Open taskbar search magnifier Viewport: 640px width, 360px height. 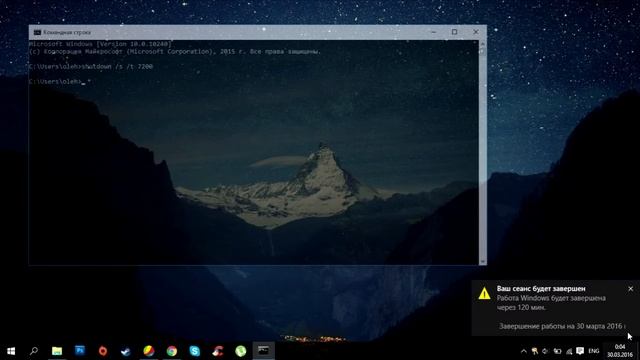(34, 351)
